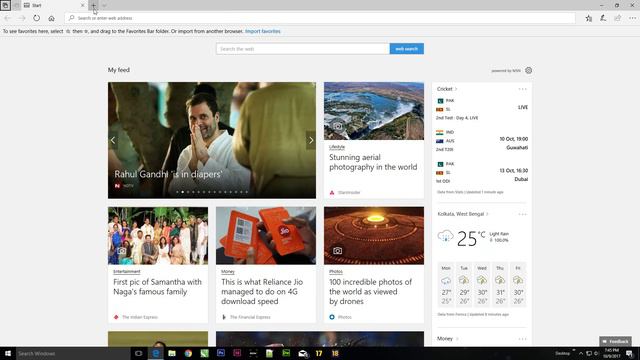Click the Search Windows taskbar box
The width and height of the screenshot is (640, 360).
coord(73,353)
